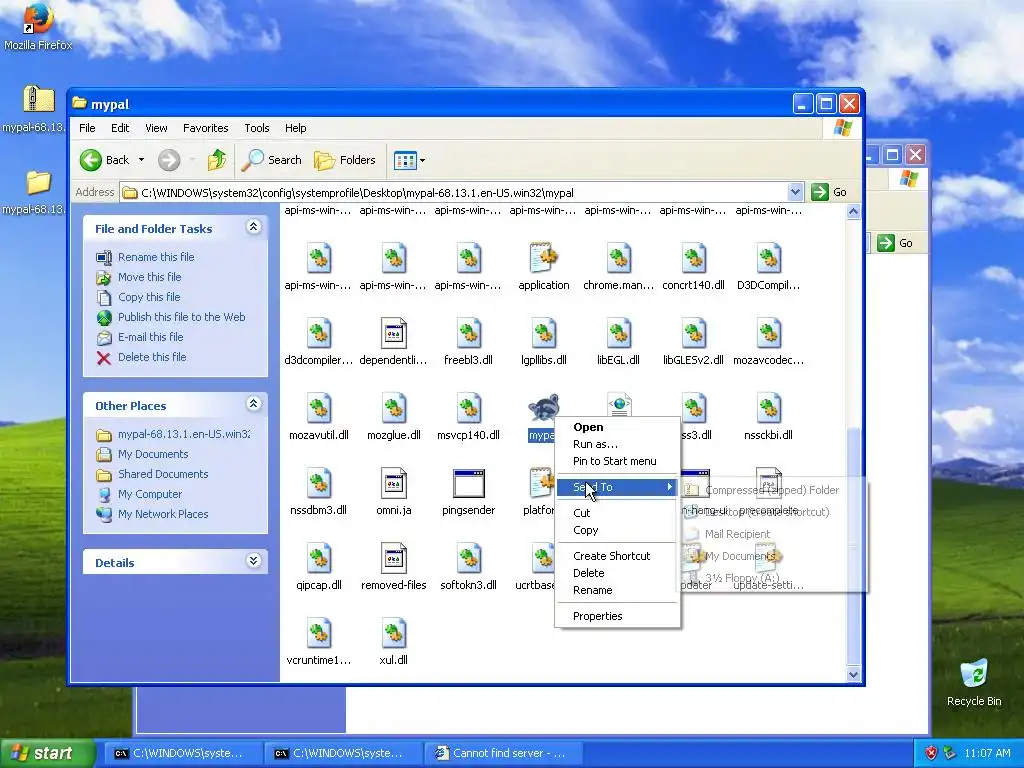Choose Rename in the context menu

click(617, 590)
